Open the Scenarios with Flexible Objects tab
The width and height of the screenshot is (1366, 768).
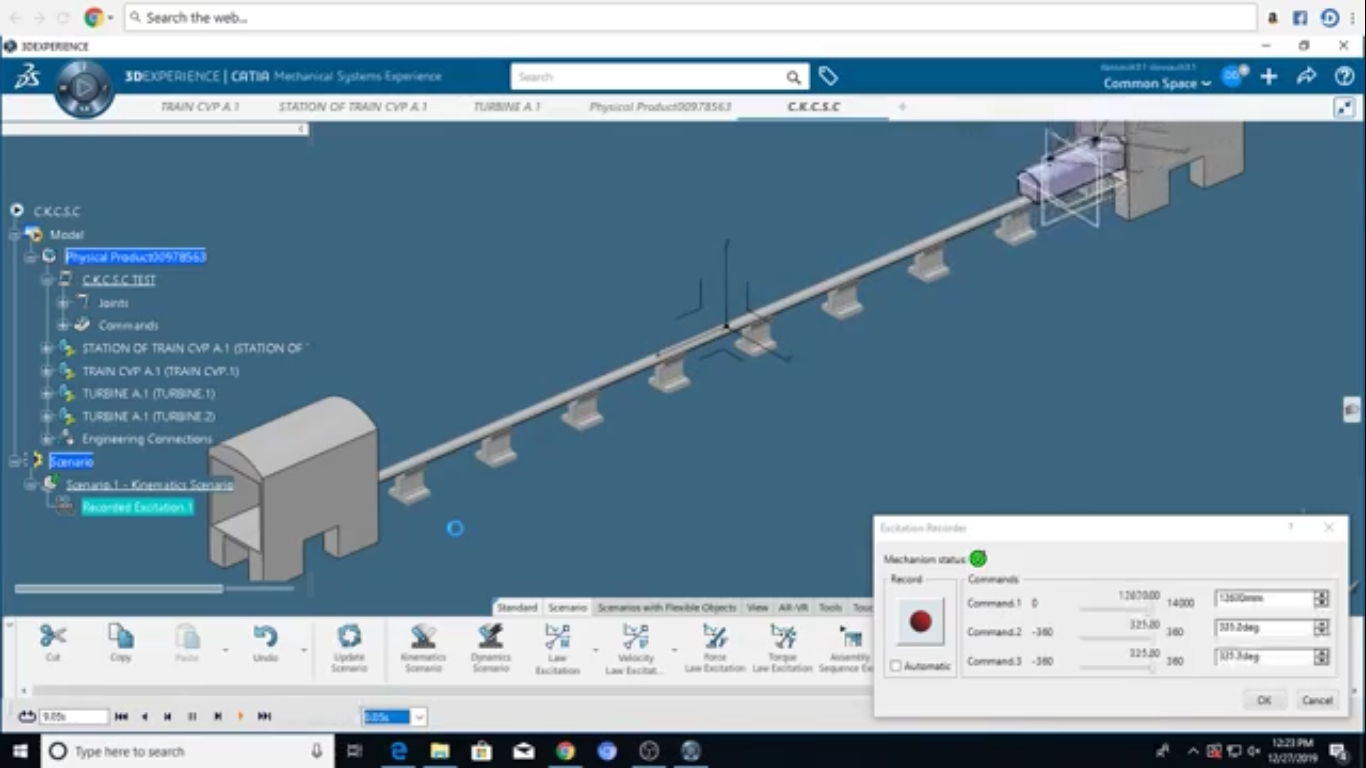(x=667, y=607)
